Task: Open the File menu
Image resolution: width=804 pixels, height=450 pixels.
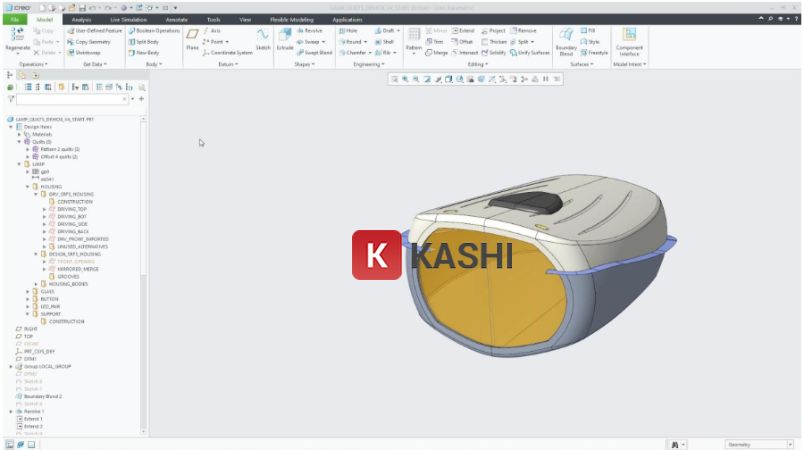Action: 15,19
